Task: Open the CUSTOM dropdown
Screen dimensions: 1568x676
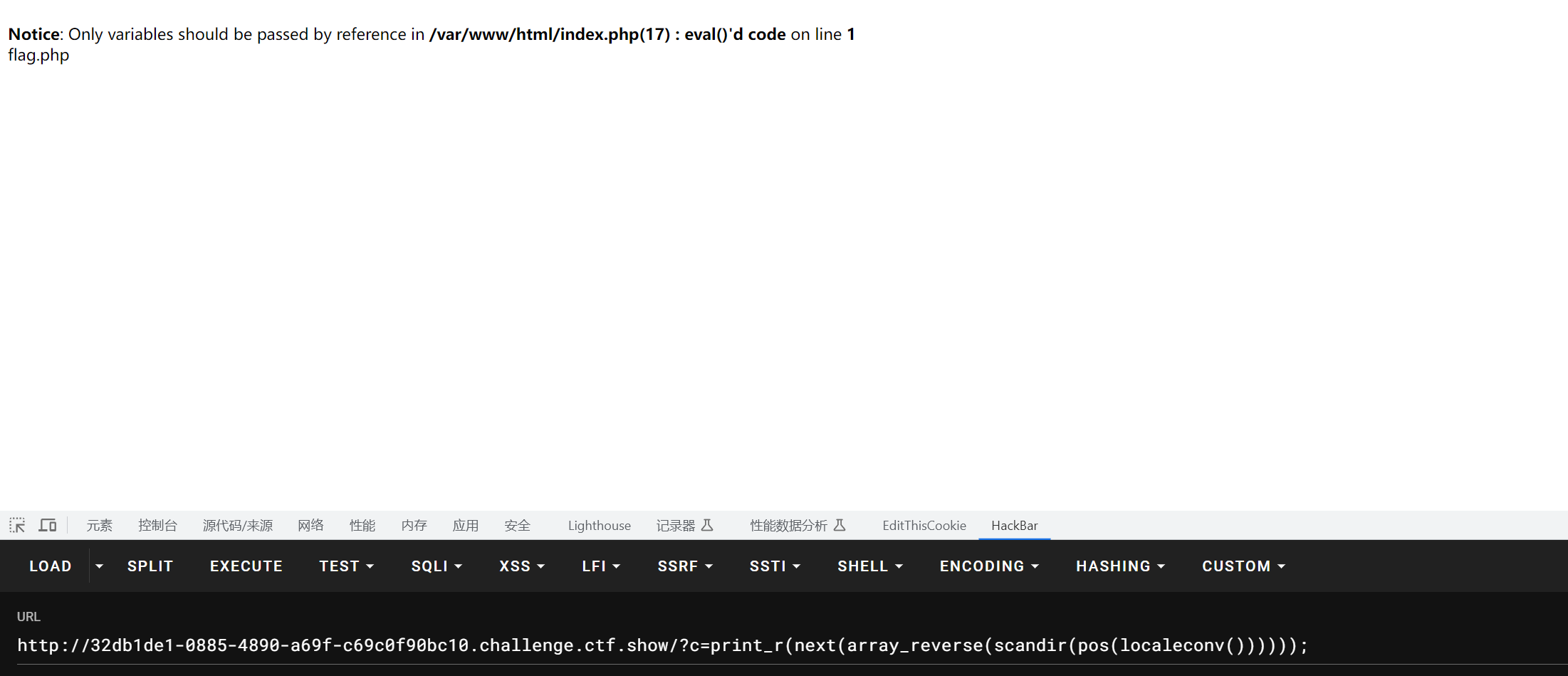Action: pyautogui.click(x=1243, y=566)
